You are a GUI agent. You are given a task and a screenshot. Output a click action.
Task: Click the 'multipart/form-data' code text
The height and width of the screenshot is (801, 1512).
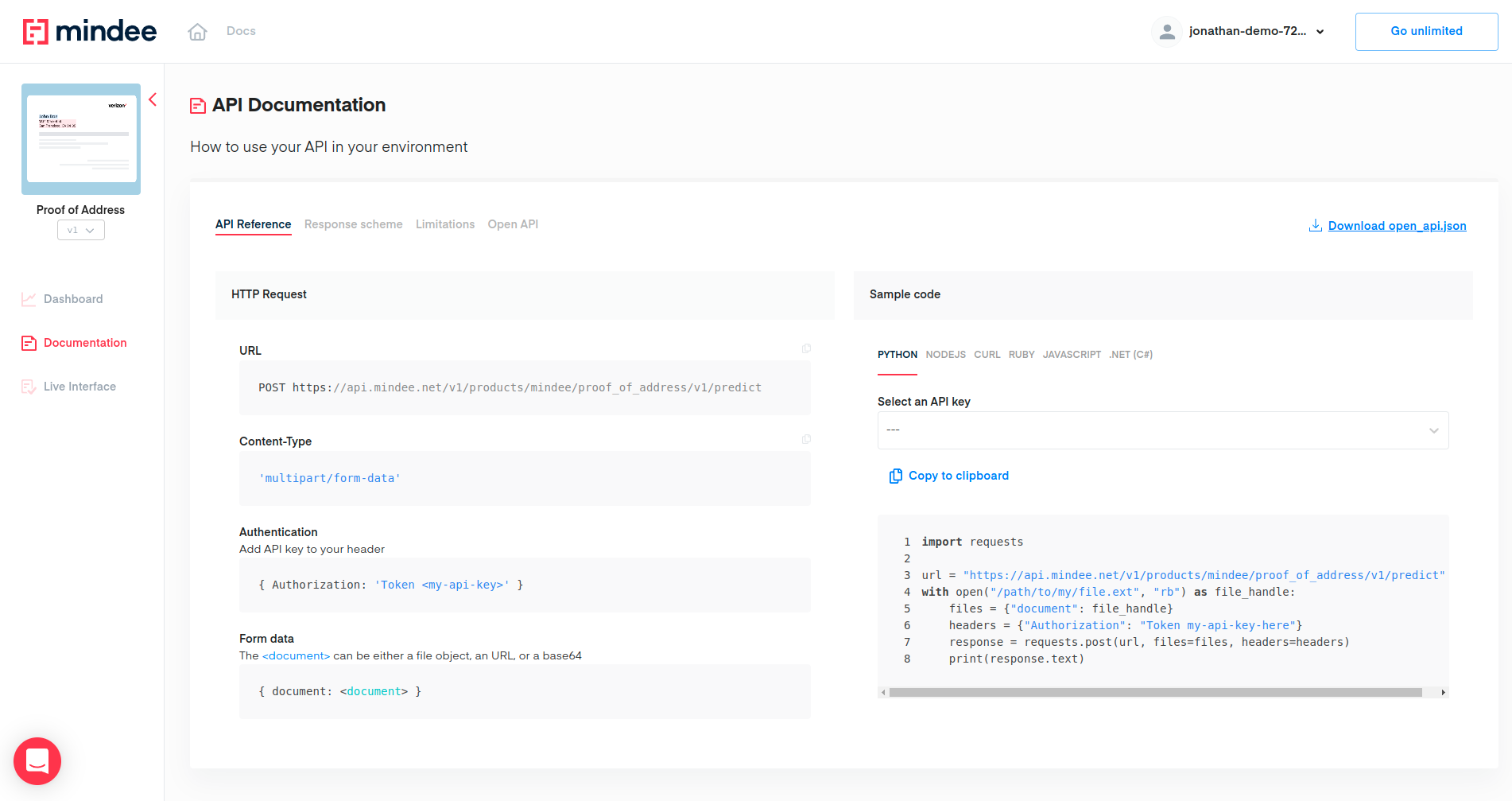(330, 479)
